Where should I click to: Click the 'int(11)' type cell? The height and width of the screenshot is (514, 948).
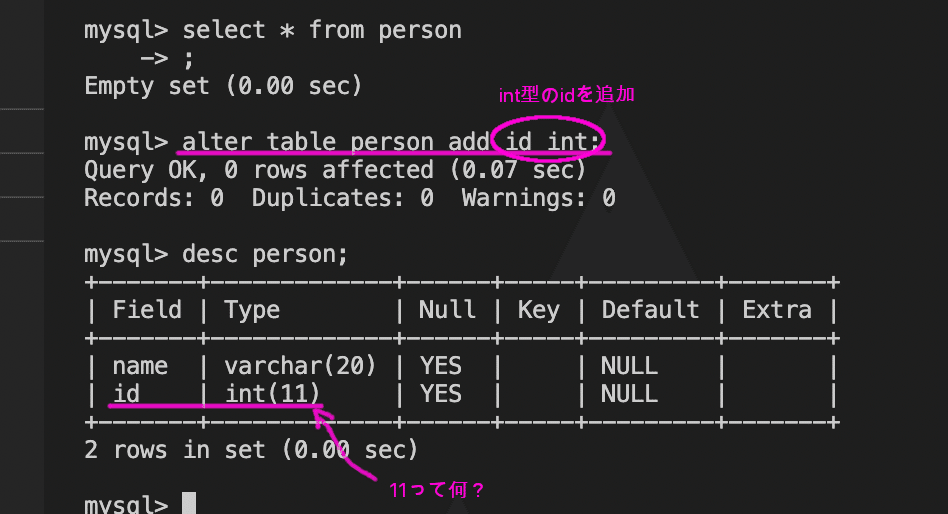pyautogui.click(x=272, y=394)
